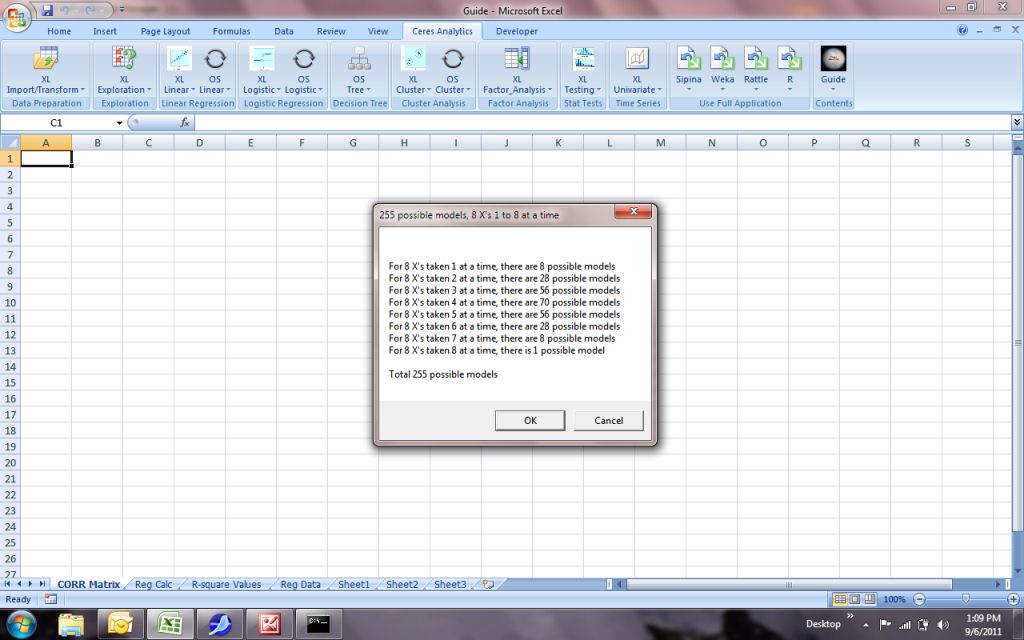The width and height of the screenshot is (1024, 640).
Task: Open the Developer ribbon tab
Action: point(517,31)
